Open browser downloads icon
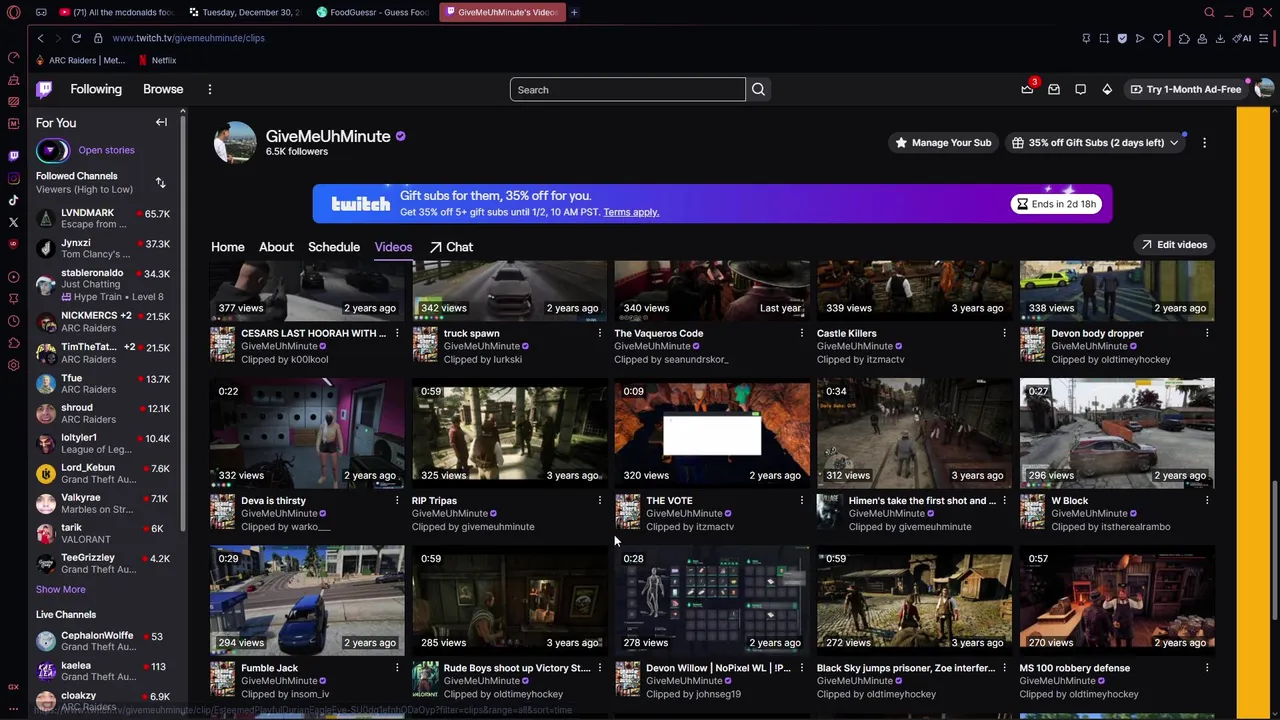1280x720 pixels. pos(1221,38)
